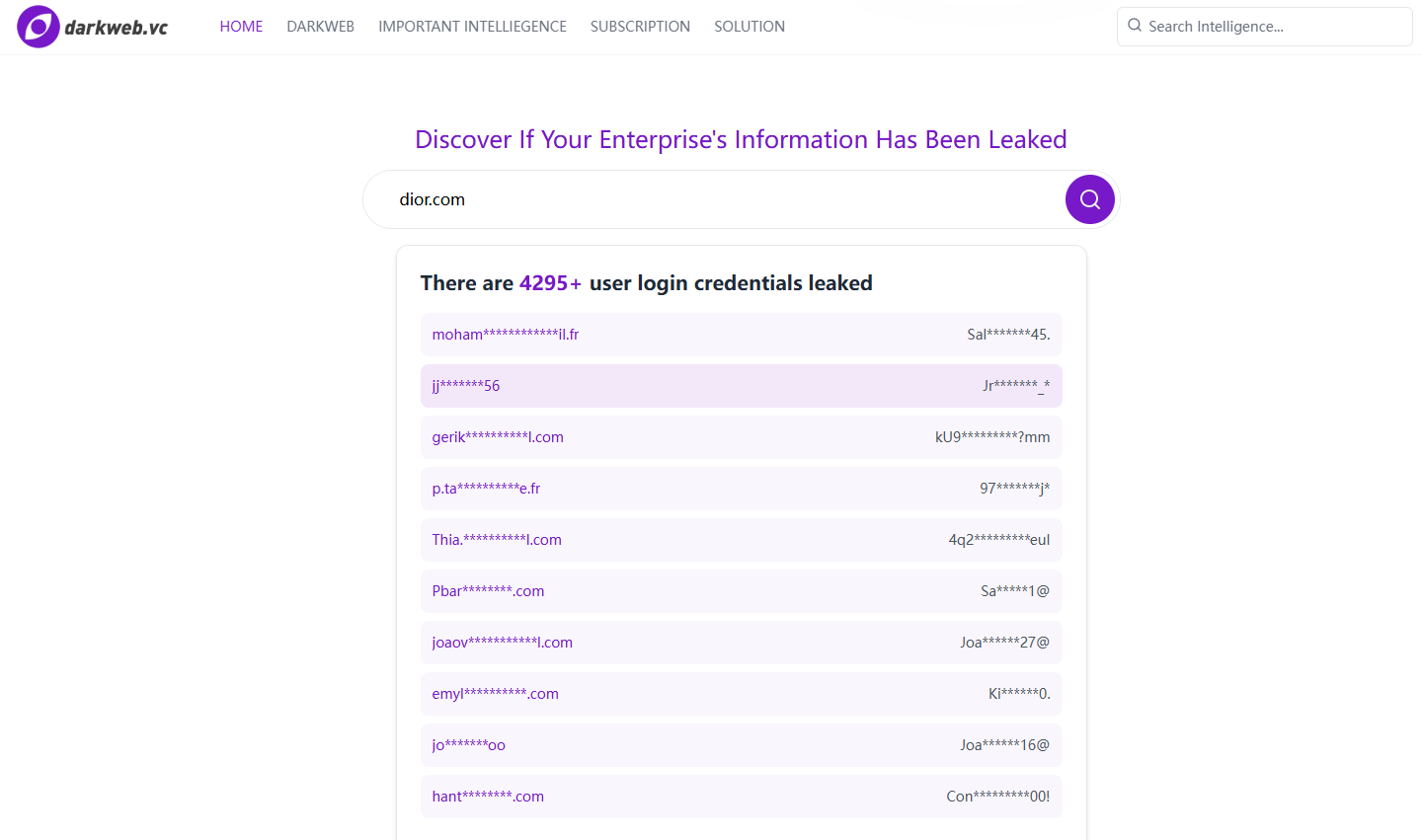Image resolution: width=1422 pixels, height=840 pixels.
Task: Click the masked password Con*********00!
Action: click(x=998, y=797)
